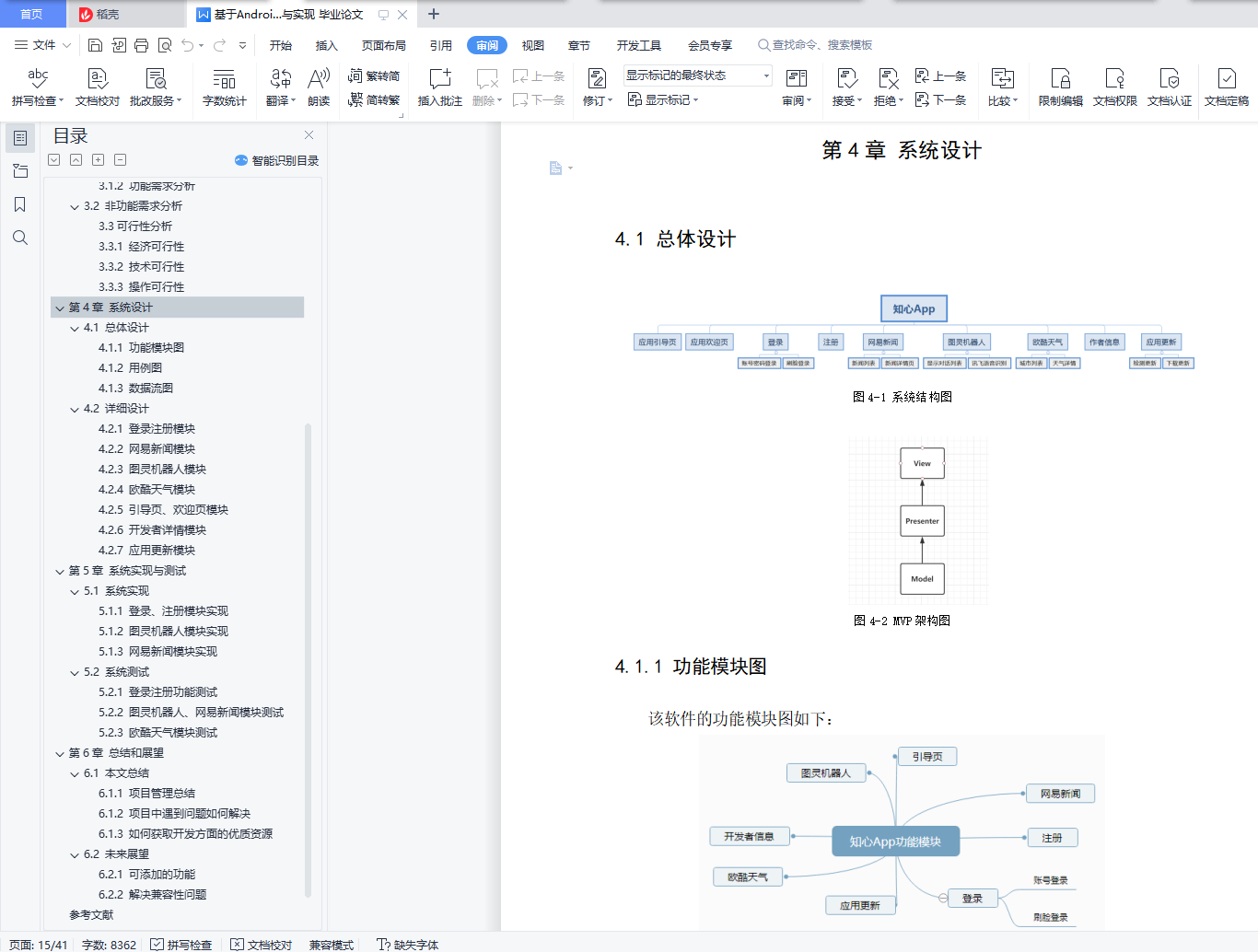Open customize quick access toolbar arrow
The image size is (1258, 952).
(242, 45)
